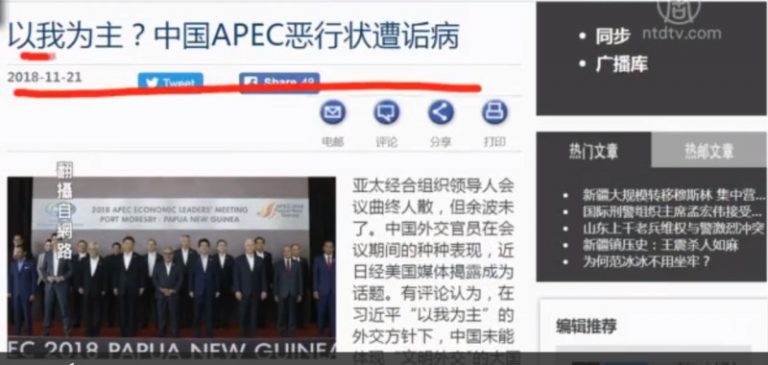Screen dimensions: 768x365
Task: Click the 评论 label under comment icon
Action: pyautogui.click(x=387, y=142)
